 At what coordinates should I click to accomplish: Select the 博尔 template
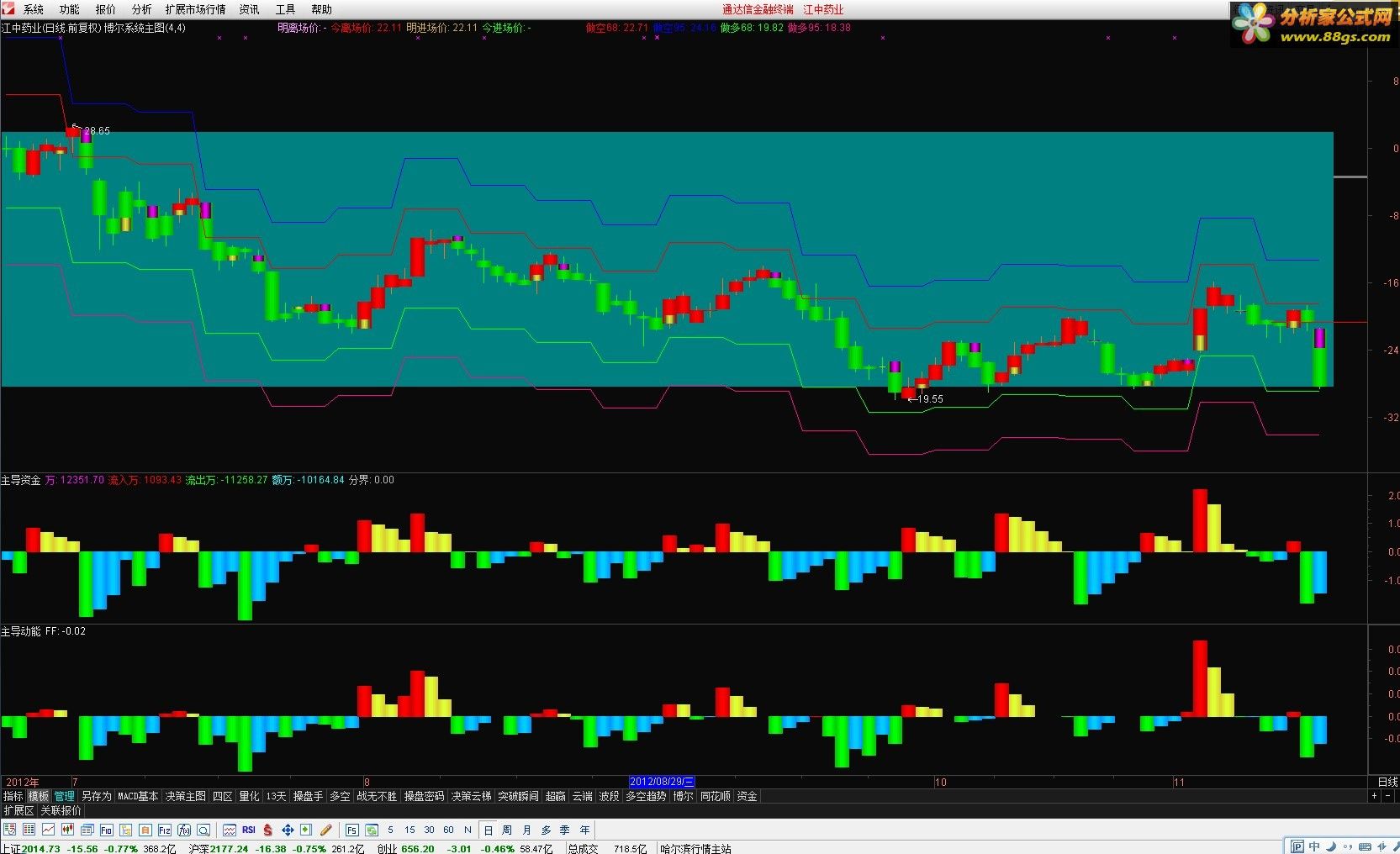(684, 796)
